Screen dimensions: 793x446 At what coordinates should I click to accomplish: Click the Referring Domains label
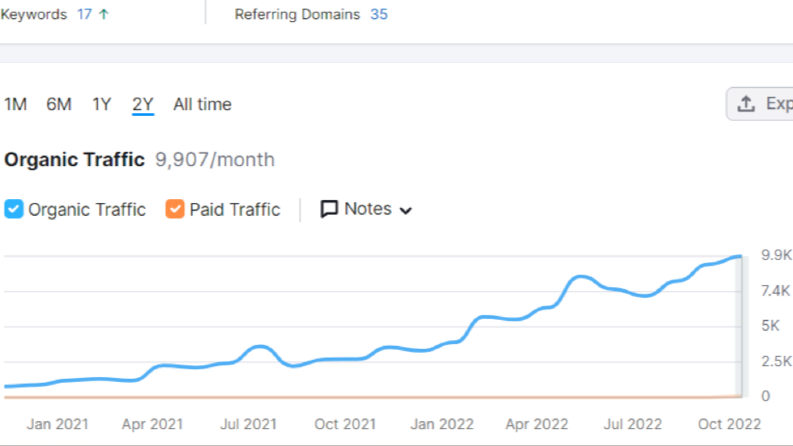(x=297, y=14)
